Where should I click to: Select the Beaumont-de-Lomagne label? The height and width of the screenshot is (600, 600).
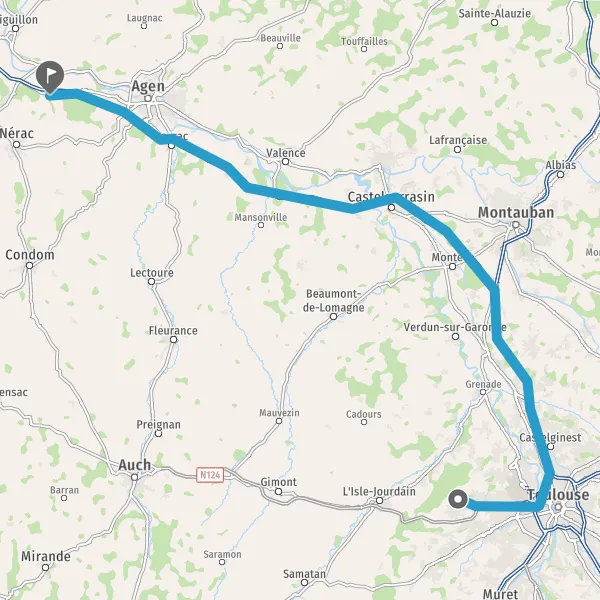[x=333, y=301]
